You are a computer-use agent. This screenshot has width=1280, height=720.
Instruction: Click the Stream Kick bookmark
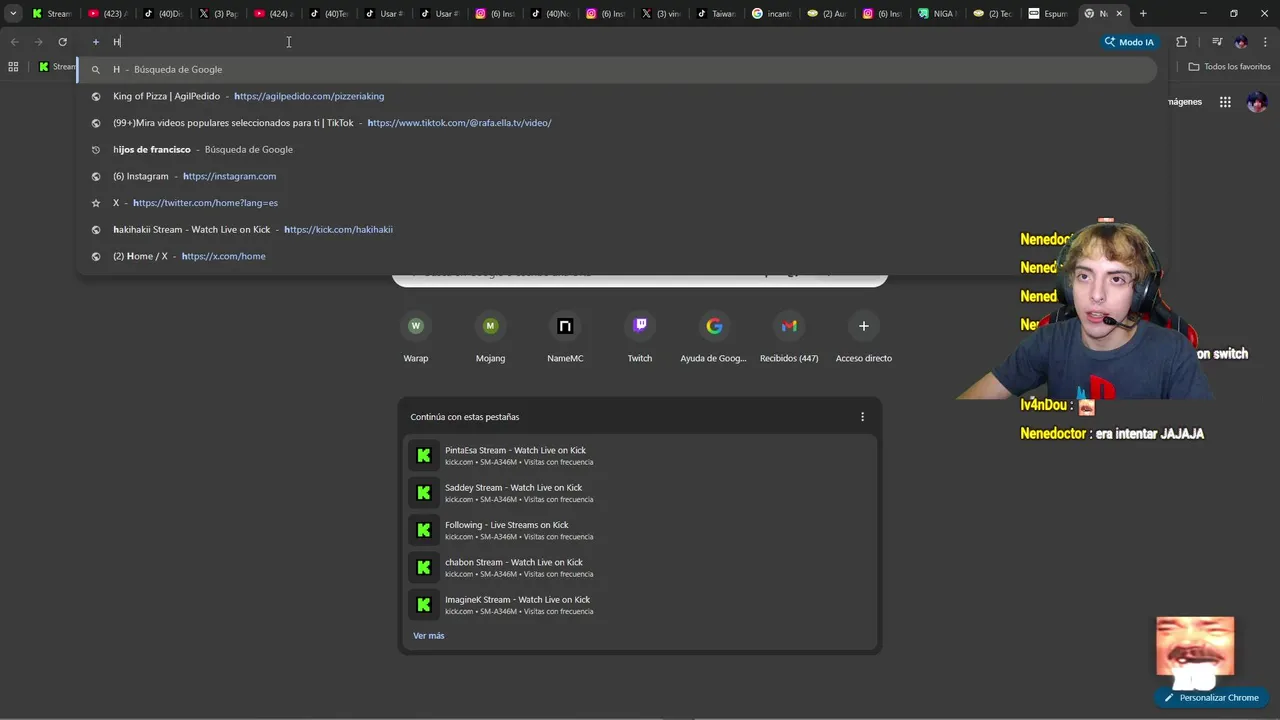point(57,67)
